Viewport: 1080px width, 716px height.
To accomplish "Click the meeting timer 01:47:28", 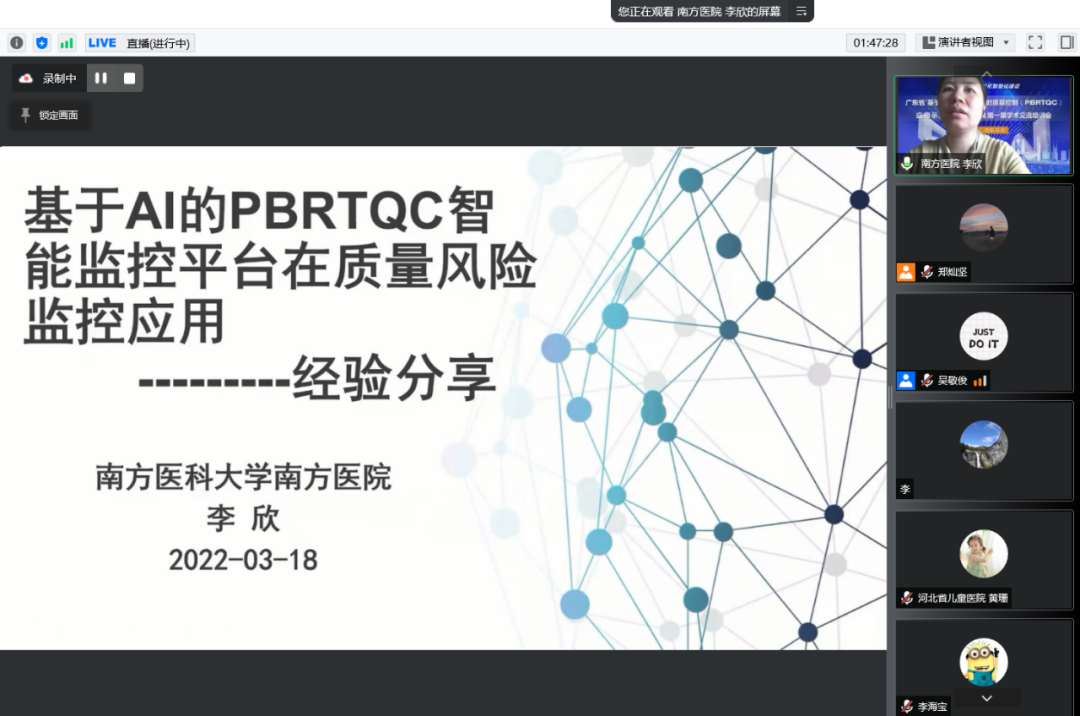I will coord(876,42).
